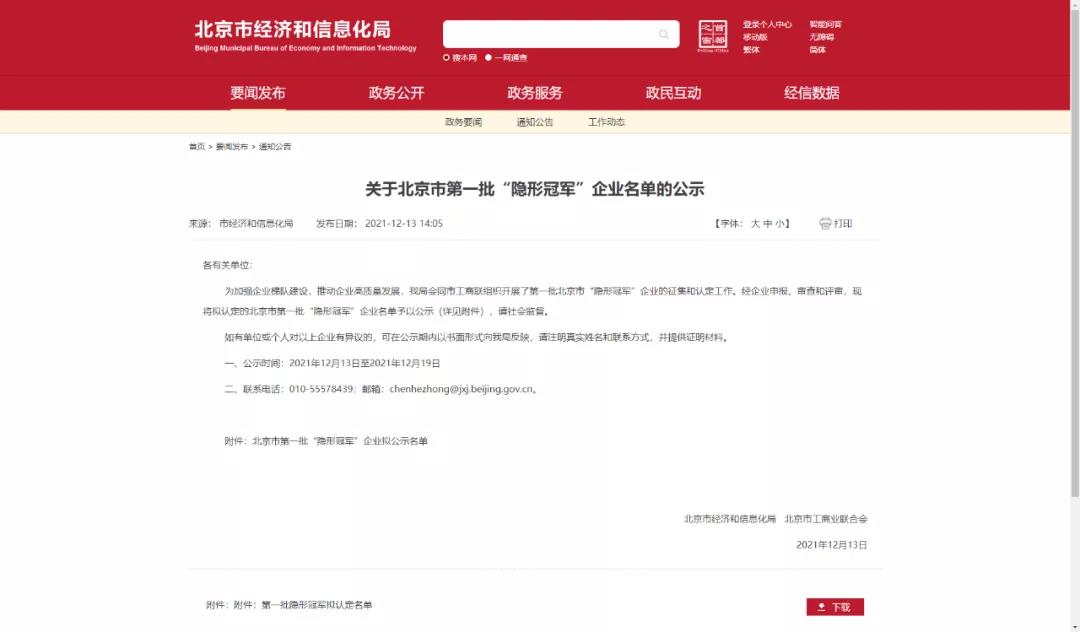Open the 政务要闻 sub-navigation item
Viewport: 1080px width, 632px height.
(463, 122)
